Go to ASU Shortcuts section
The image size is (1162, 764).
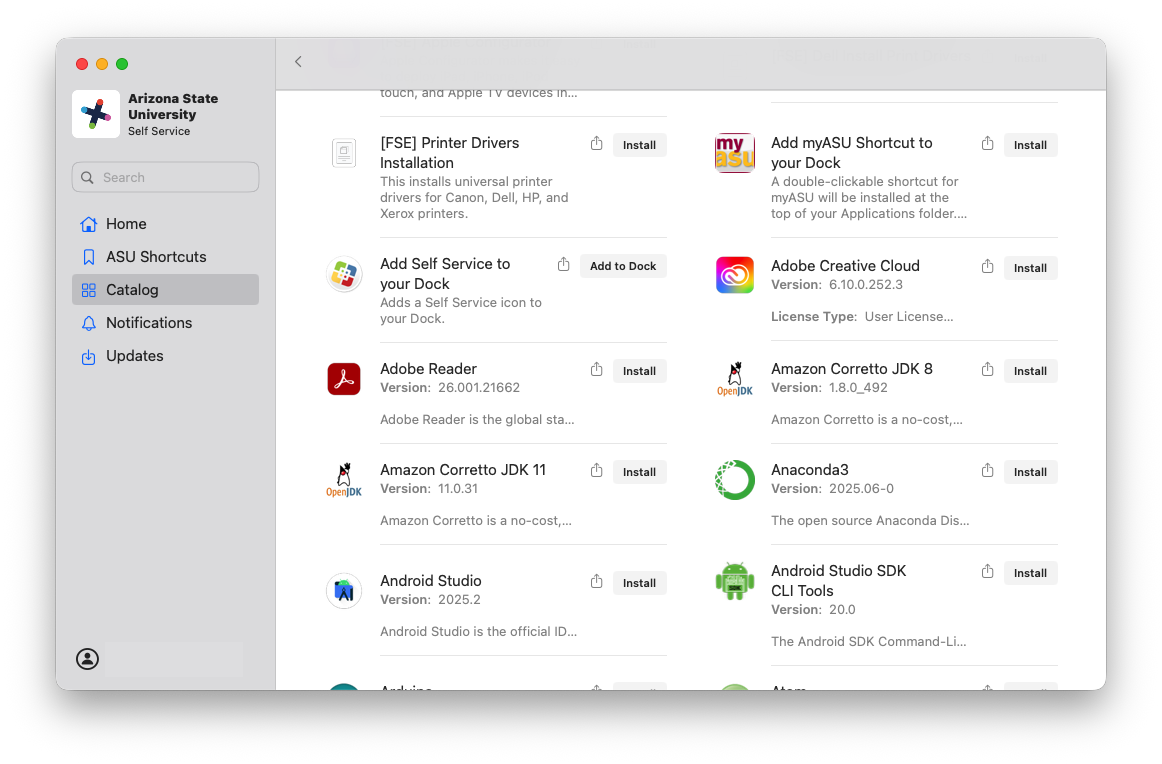[165, 257]
